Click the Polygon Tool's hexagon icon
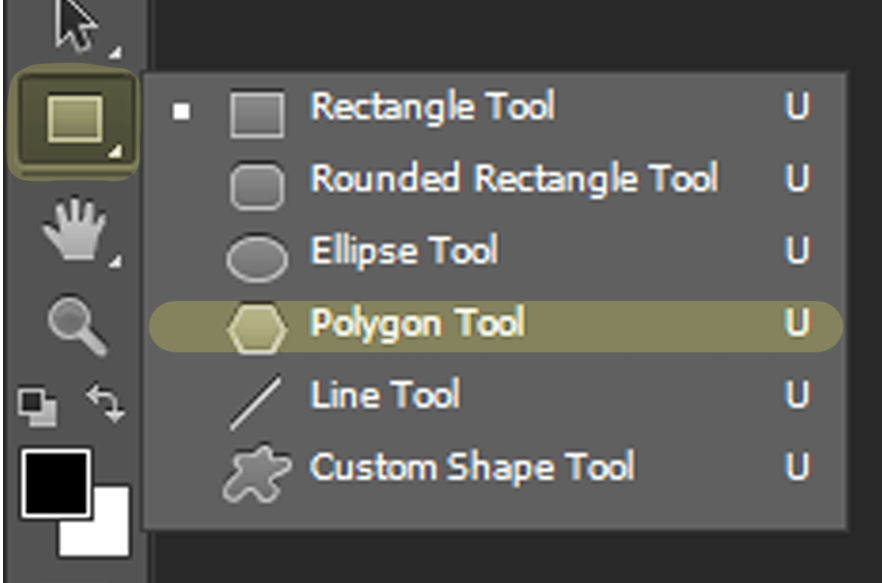The image size is (882, 583). (x=258, y=323)
